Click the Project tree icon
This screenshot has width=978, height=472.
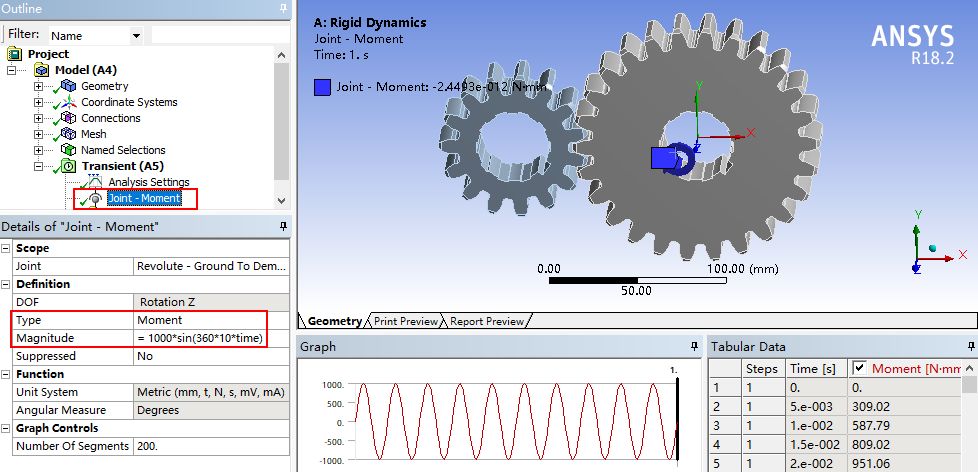[15, 54]
